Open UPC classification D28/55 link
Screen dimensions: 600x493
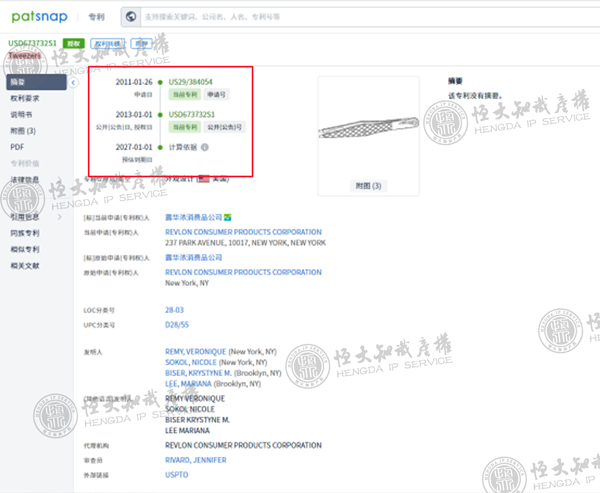pyautogui.click(x=177, y=325)
